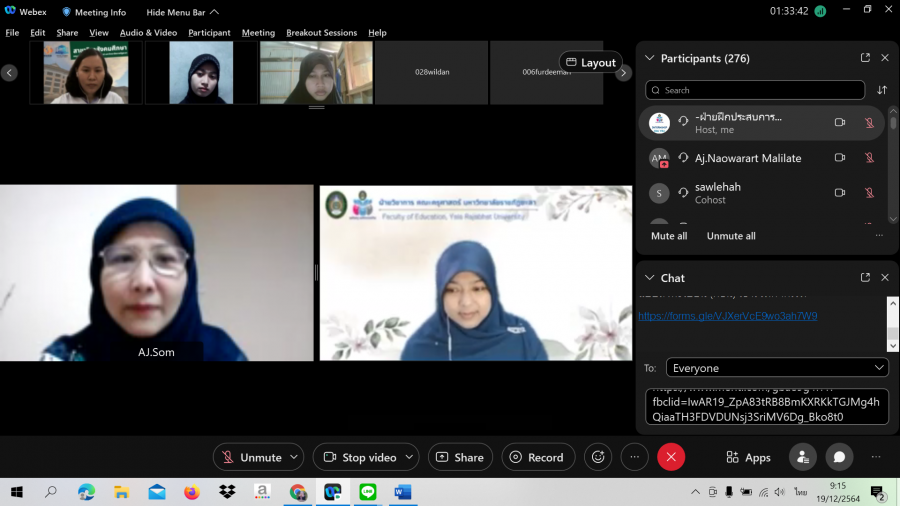The width and height of the screenshot is (900, 506).
Task: Open the reactions emoji button
Action: coord(598,457)
